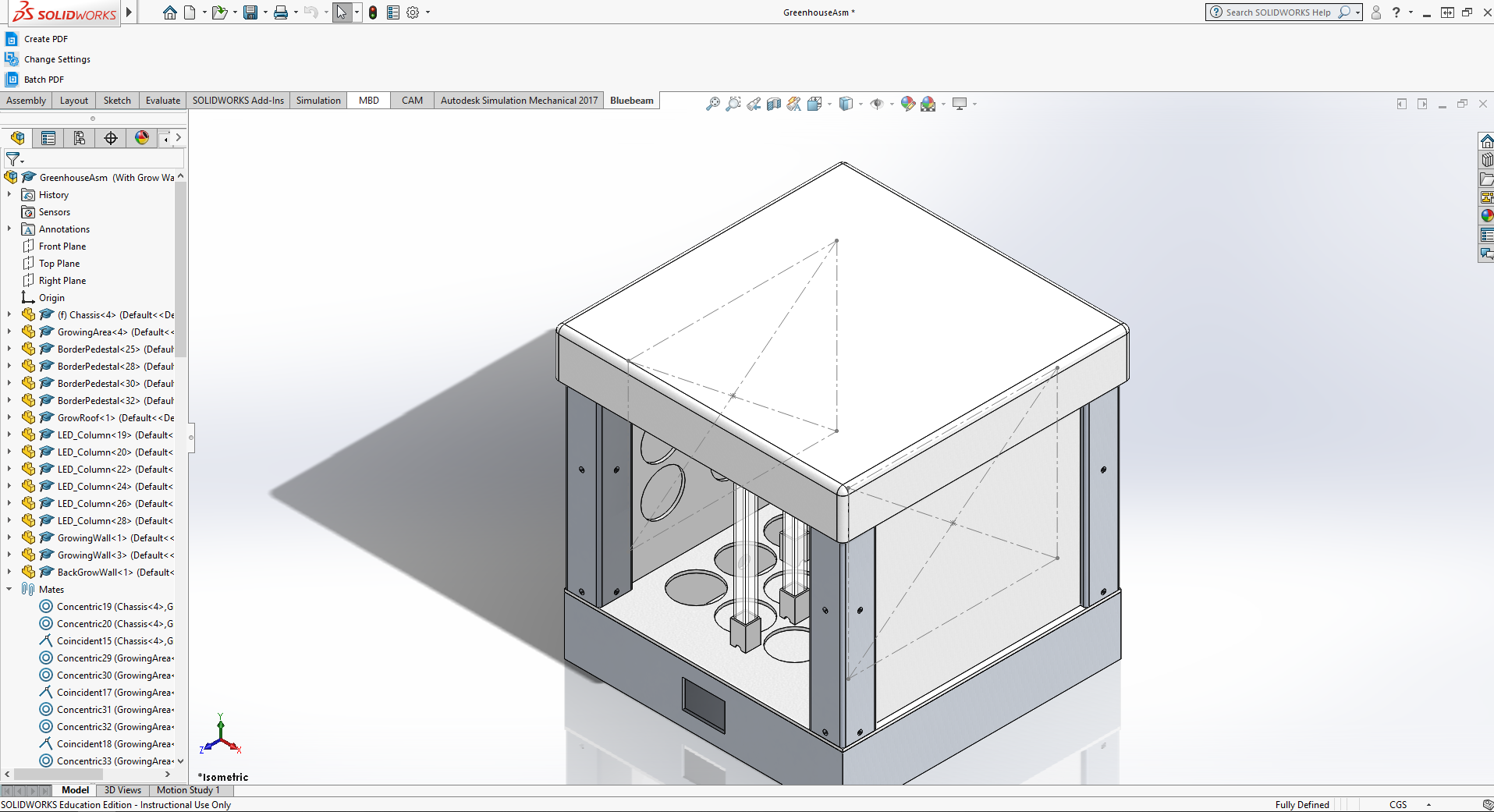Image resolution: width=1494 pixels, height=812 pixels.
Task: Click the Previous View icon
Action: pyautogui.click(x=754, y=104)
